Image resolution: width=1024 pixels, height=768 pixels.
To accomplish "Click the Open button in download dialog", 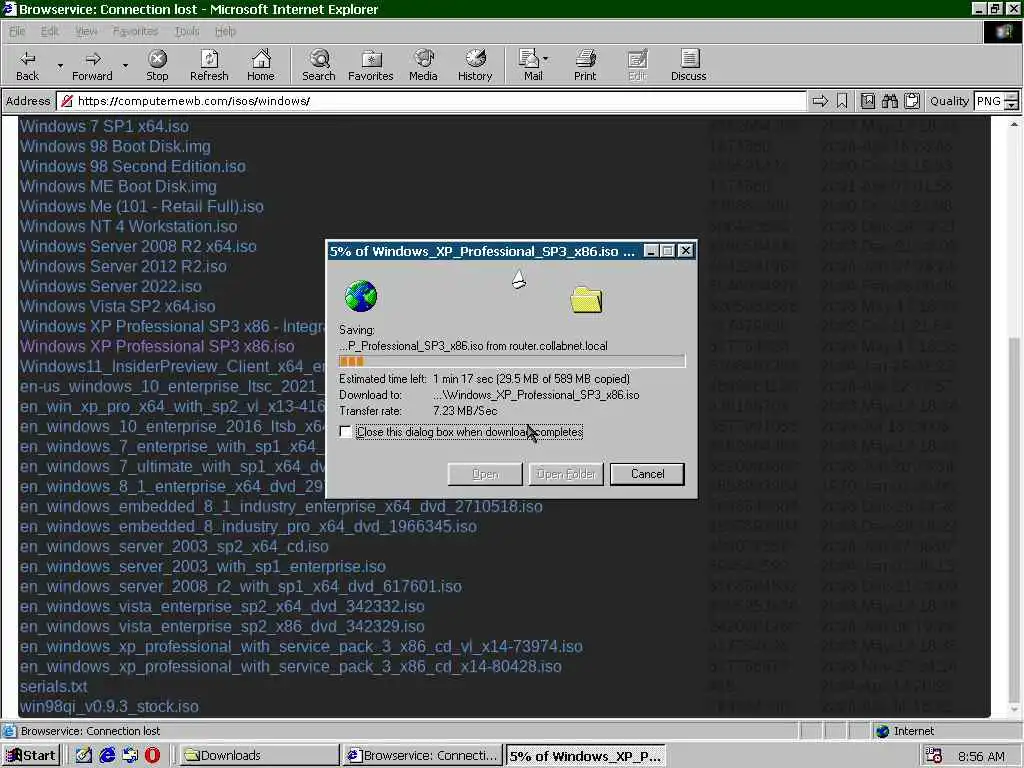I will [x=485, y=474].
